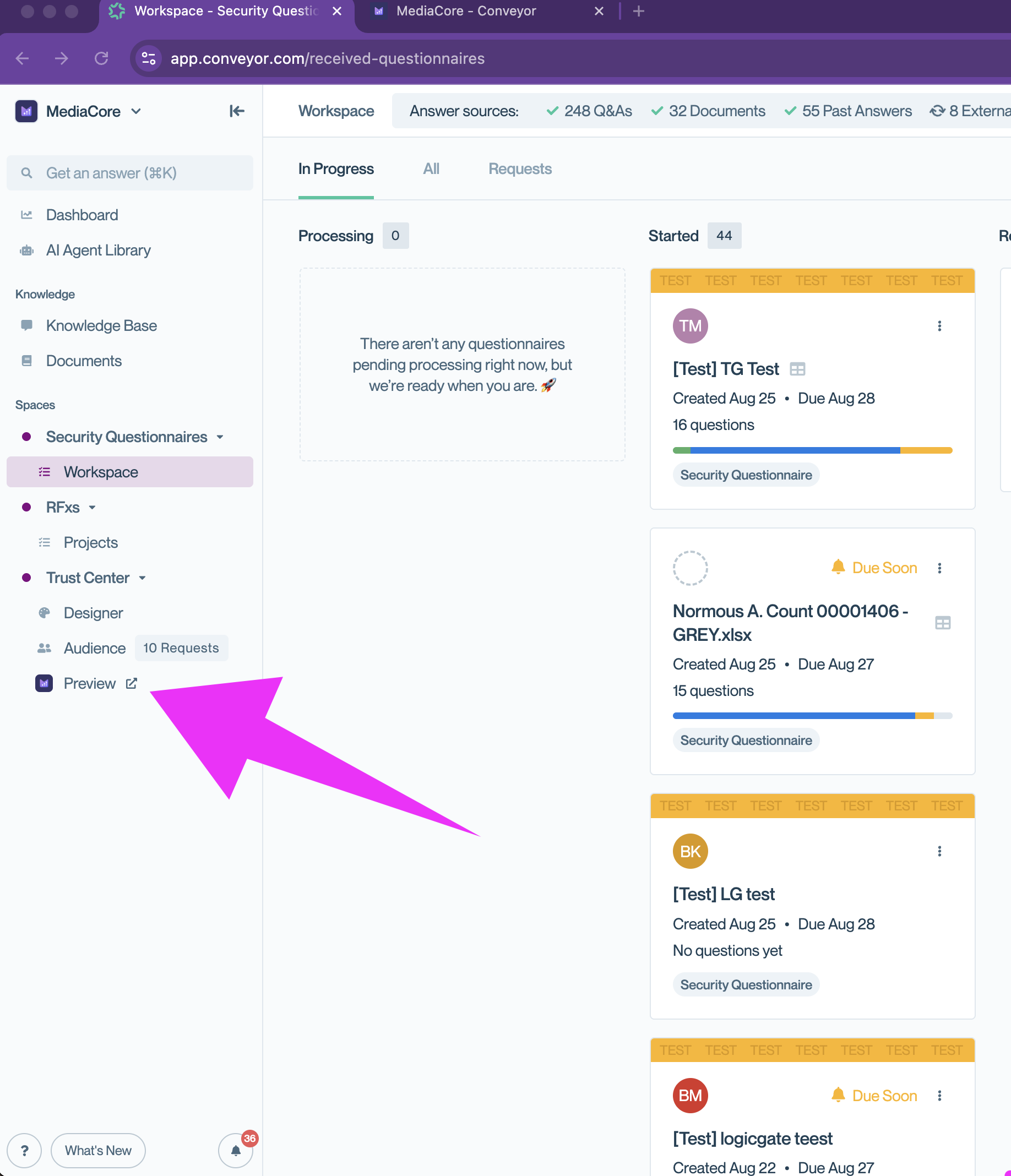Click the AI Agent Library robot icon
Image resolution: width=1011 pixels, height=1176 pixels.
[x=26, y=251]
